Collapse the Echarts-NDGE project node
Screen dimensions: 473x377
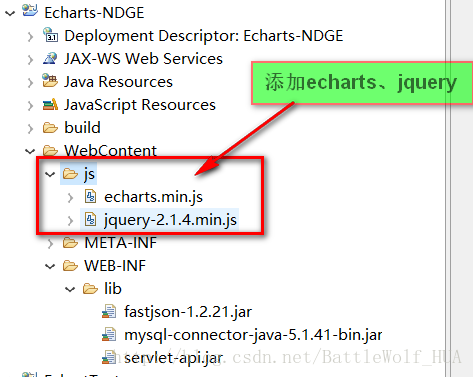point(10,13)
